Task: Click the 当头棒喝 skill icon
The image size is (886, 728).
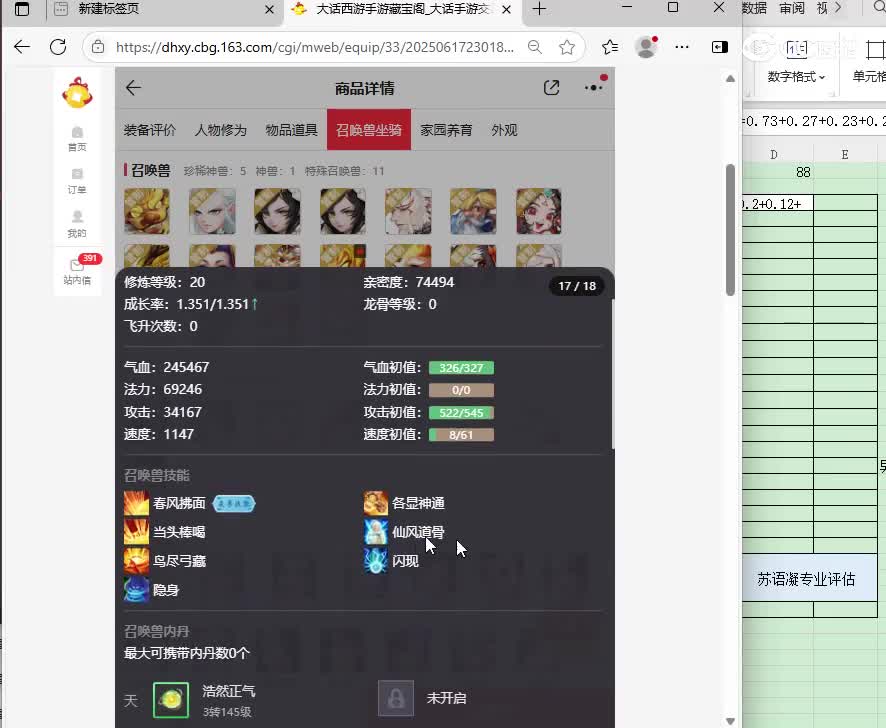Action: click(136, 532)
